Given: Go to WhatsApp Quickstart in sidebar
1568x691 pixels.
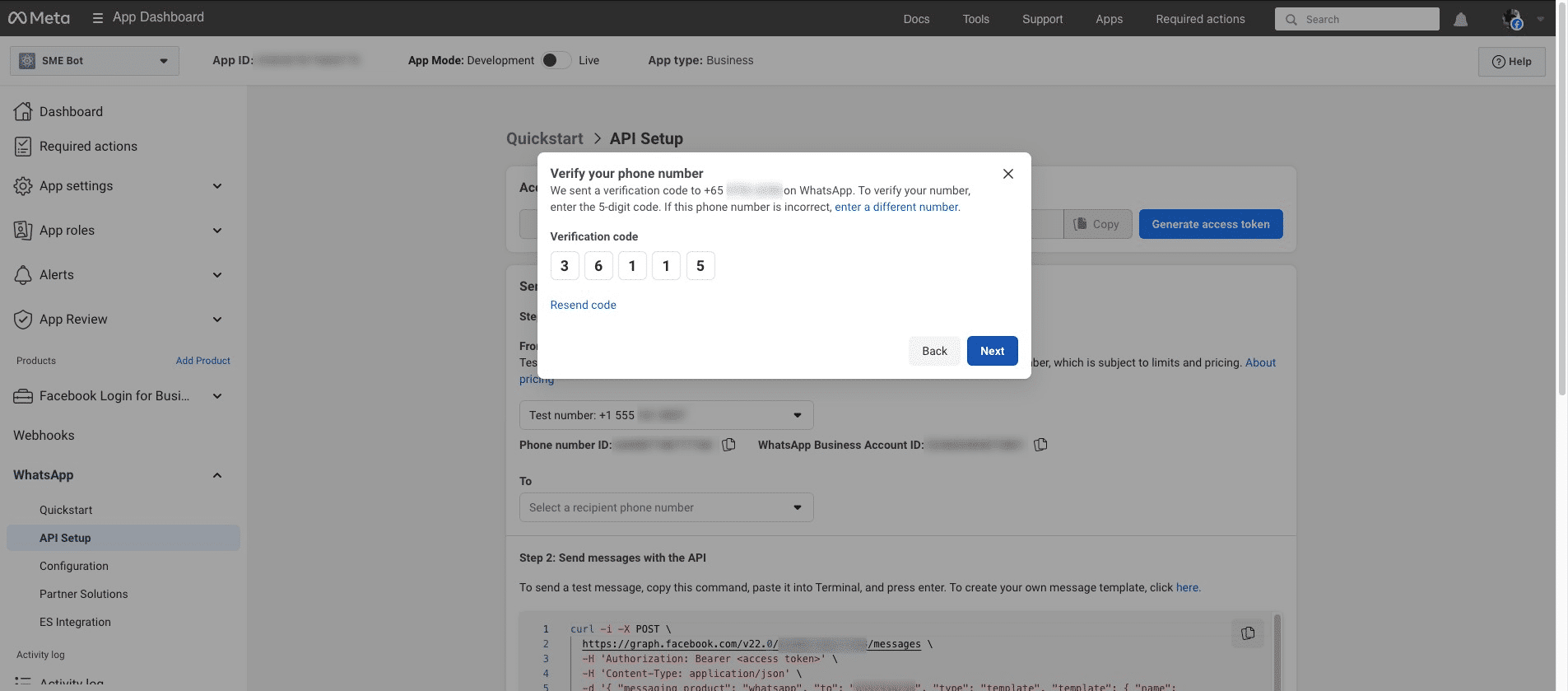Looking at the screenshot, I should click(66, 510).
